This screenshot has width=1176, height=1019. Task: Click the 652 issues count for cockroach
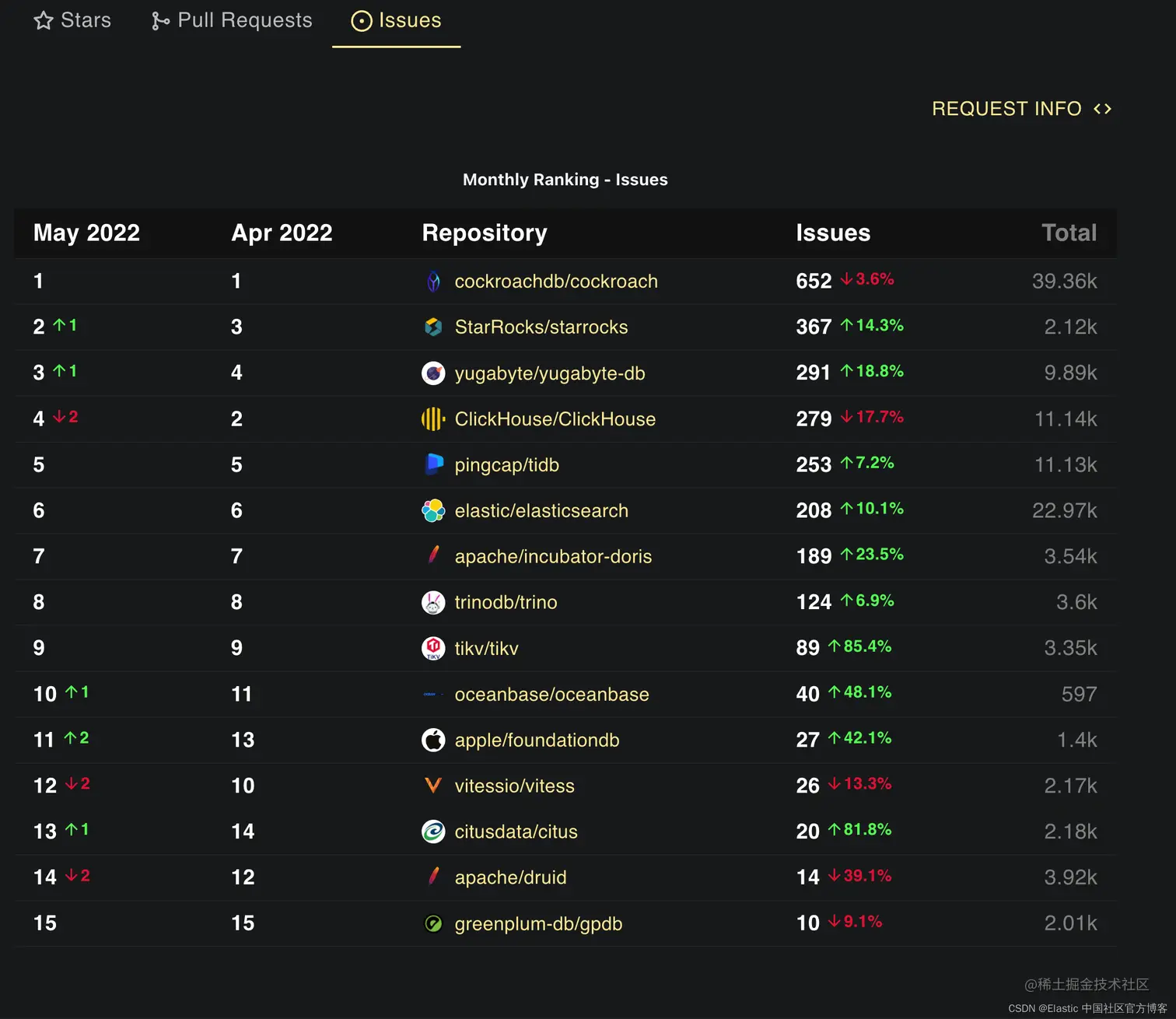tap(814, 282)
